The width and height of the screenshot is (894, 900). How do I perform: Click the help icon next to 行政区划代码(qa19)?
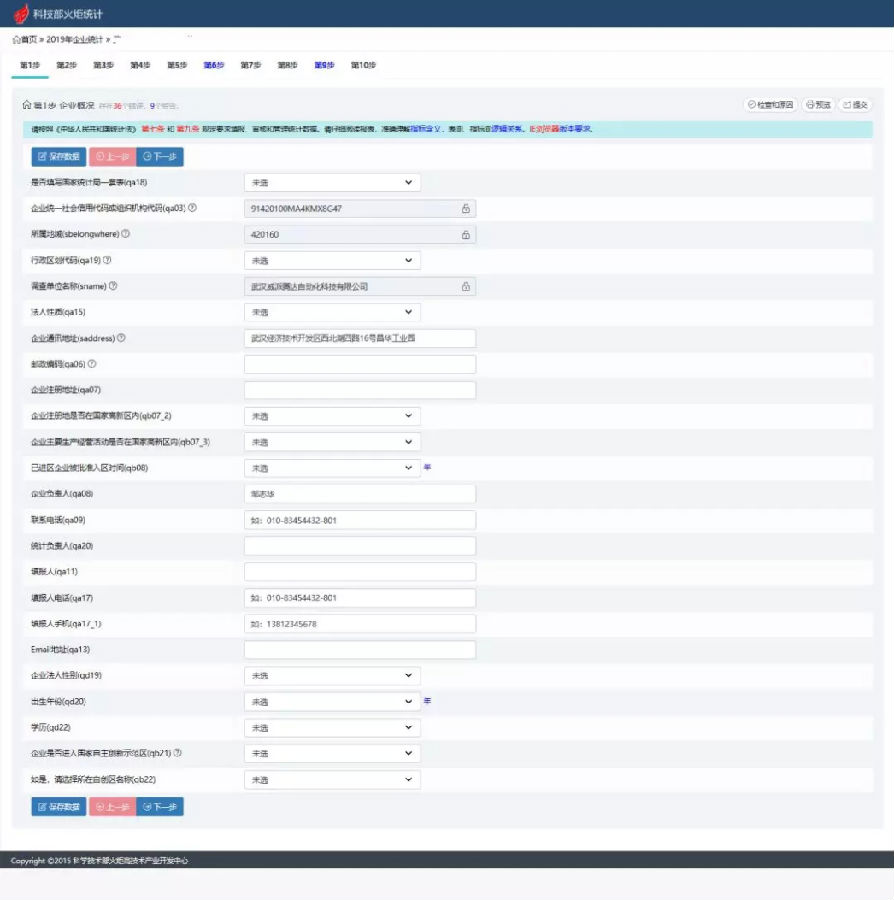pos(107,260)
